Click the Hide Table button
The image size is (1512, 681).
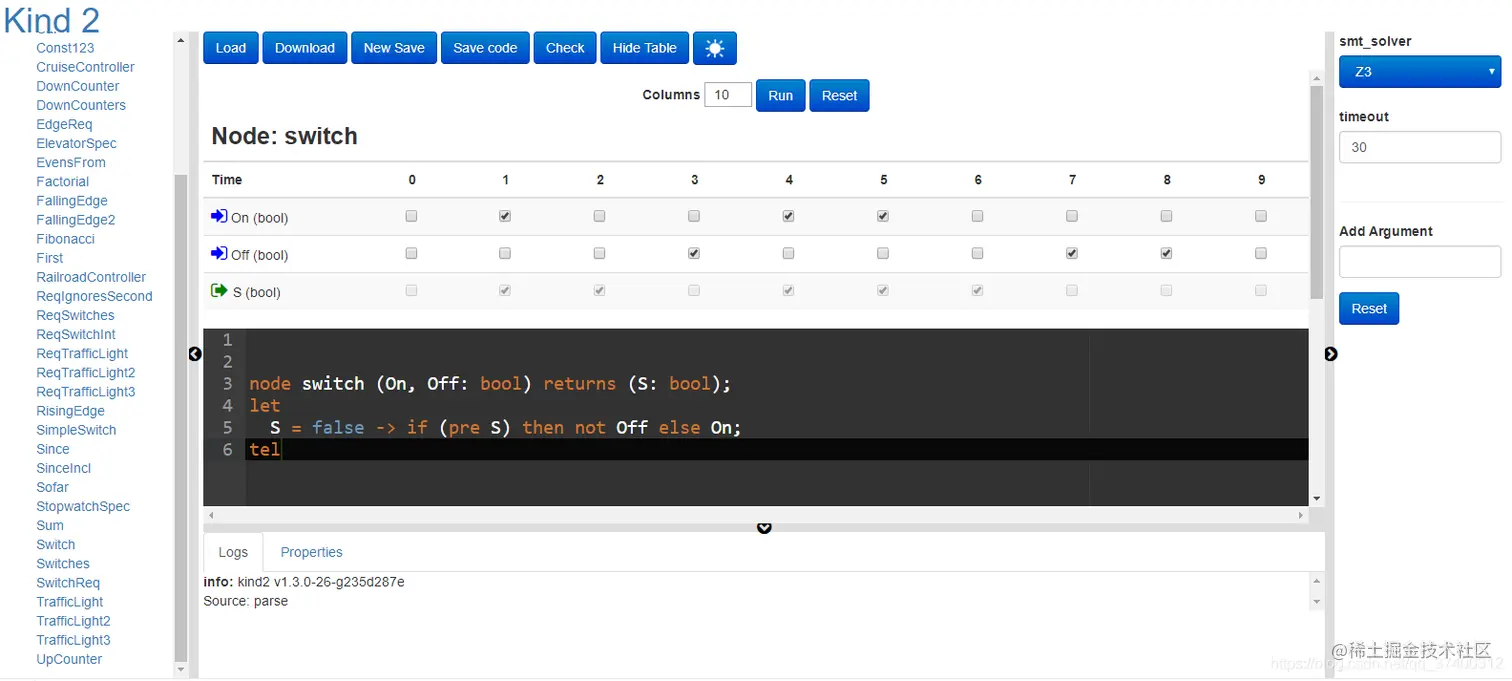(x=645, y=48)
